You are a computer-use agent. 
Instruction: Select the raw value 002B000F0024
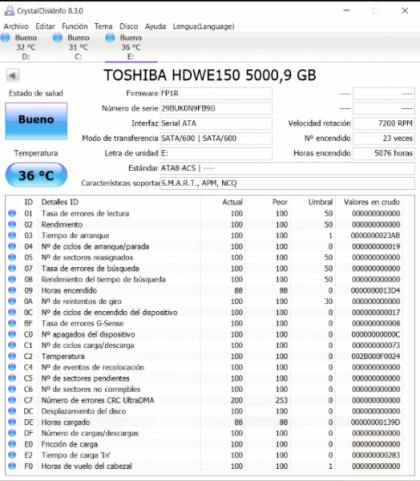(376, 356)
